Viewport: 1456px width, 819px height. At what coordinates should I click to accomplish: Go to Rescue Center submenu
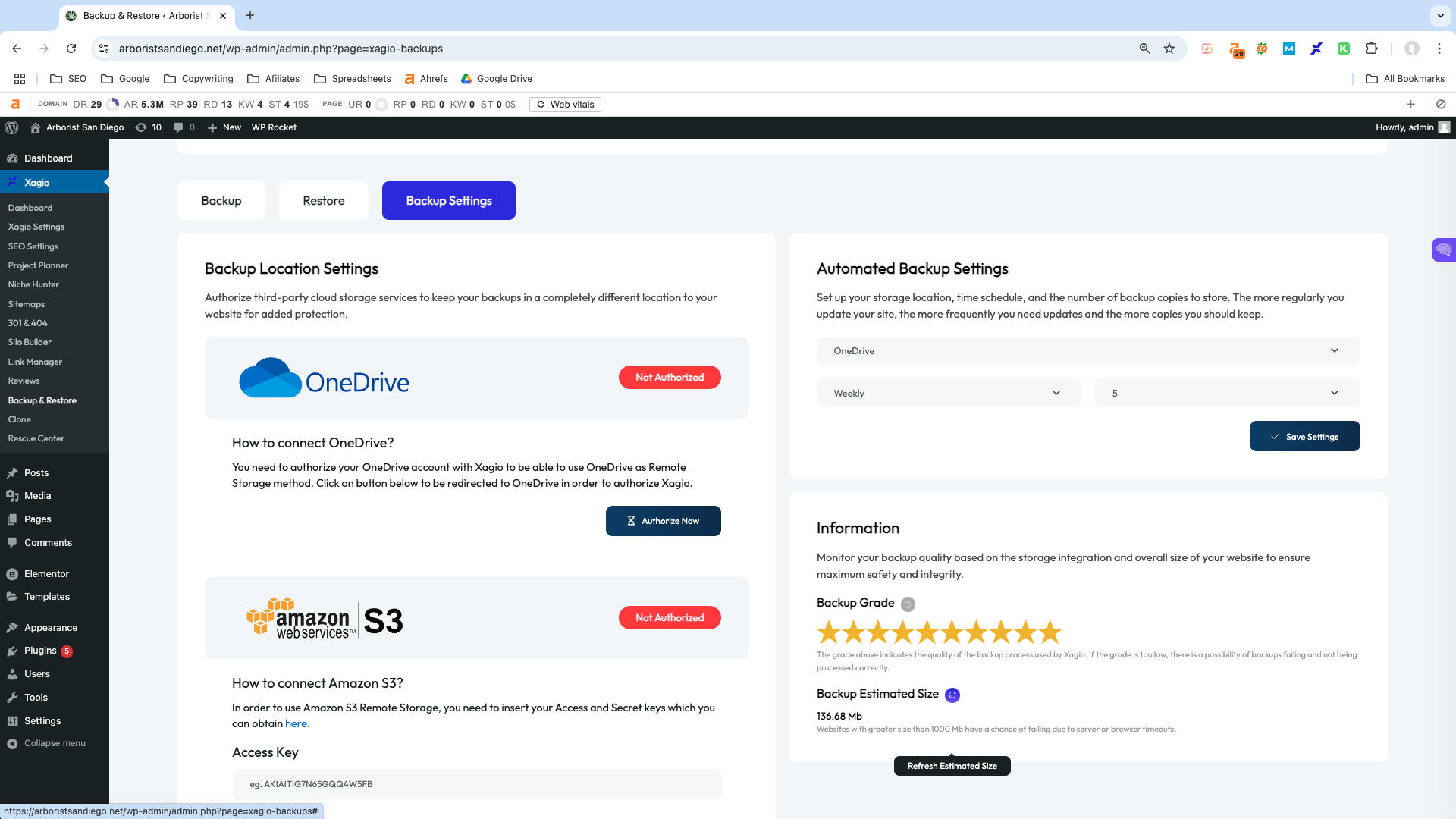pos(36,438)
